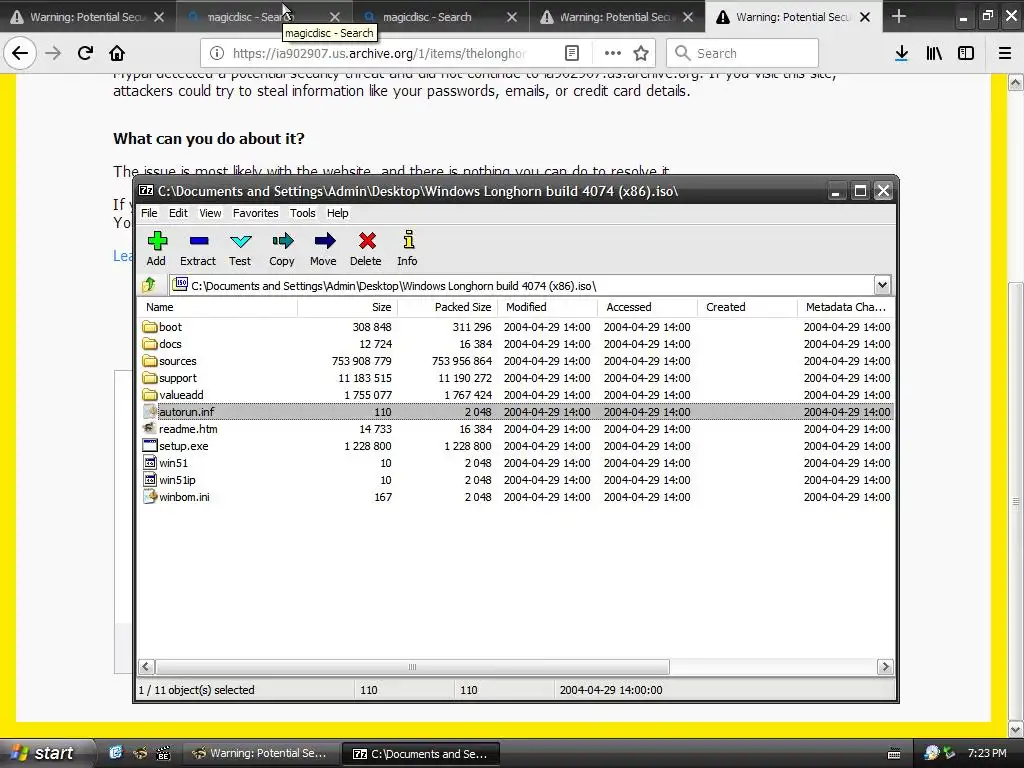Switch to first Warning Potential Security tab

point(88,16)
